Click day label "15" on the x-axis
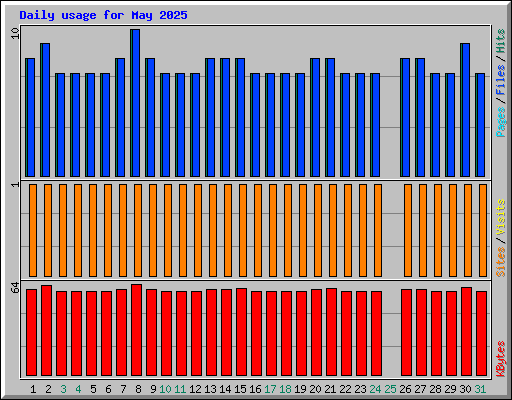The height and width of the screenshot is (400, 512). tap(240, 389)
